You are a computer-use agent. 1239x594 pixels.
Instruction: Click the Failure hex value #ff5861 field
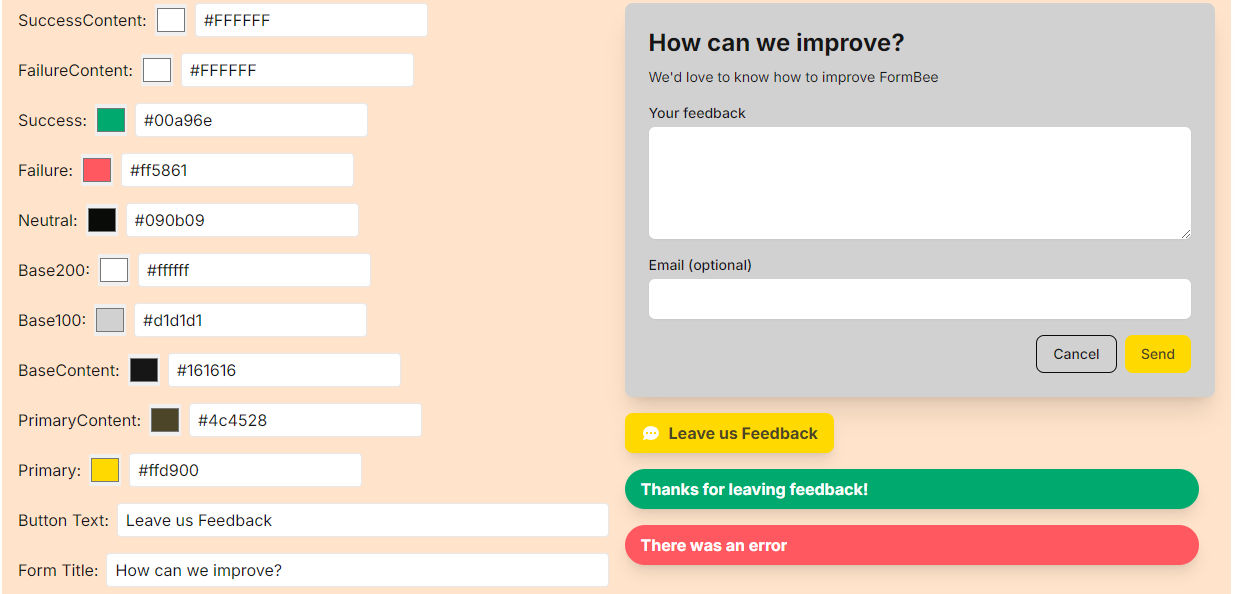pyautogui.click(x=237, y=170)
